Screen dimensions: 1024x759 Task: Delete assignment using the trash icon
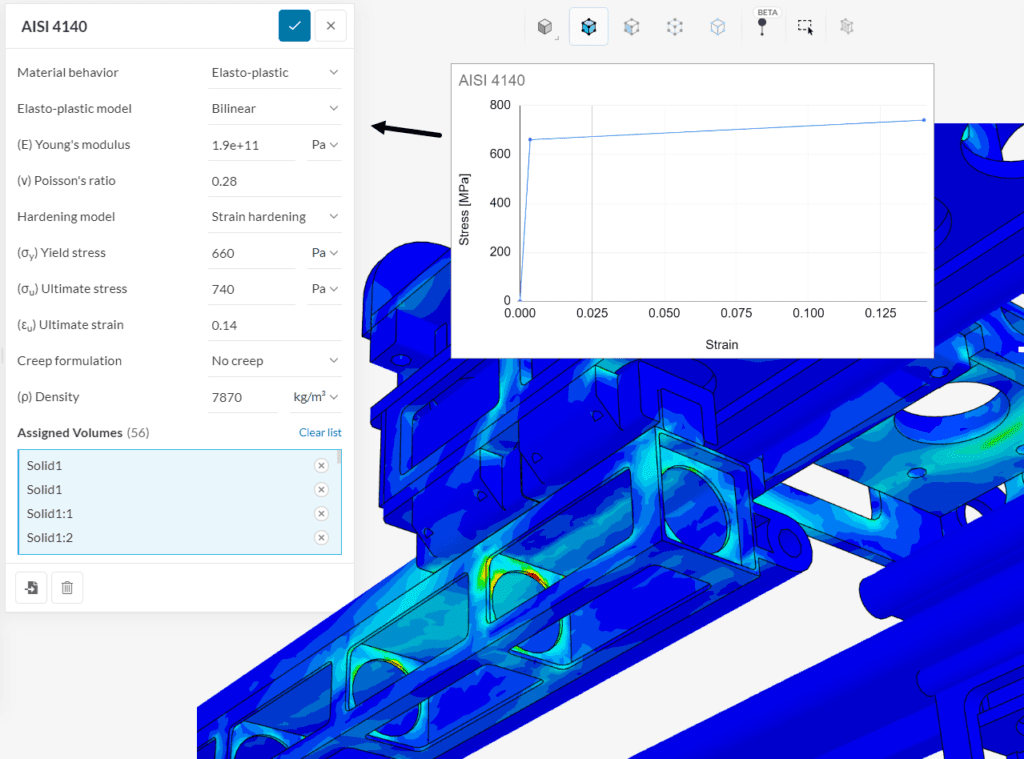click(x=67, y=588)
